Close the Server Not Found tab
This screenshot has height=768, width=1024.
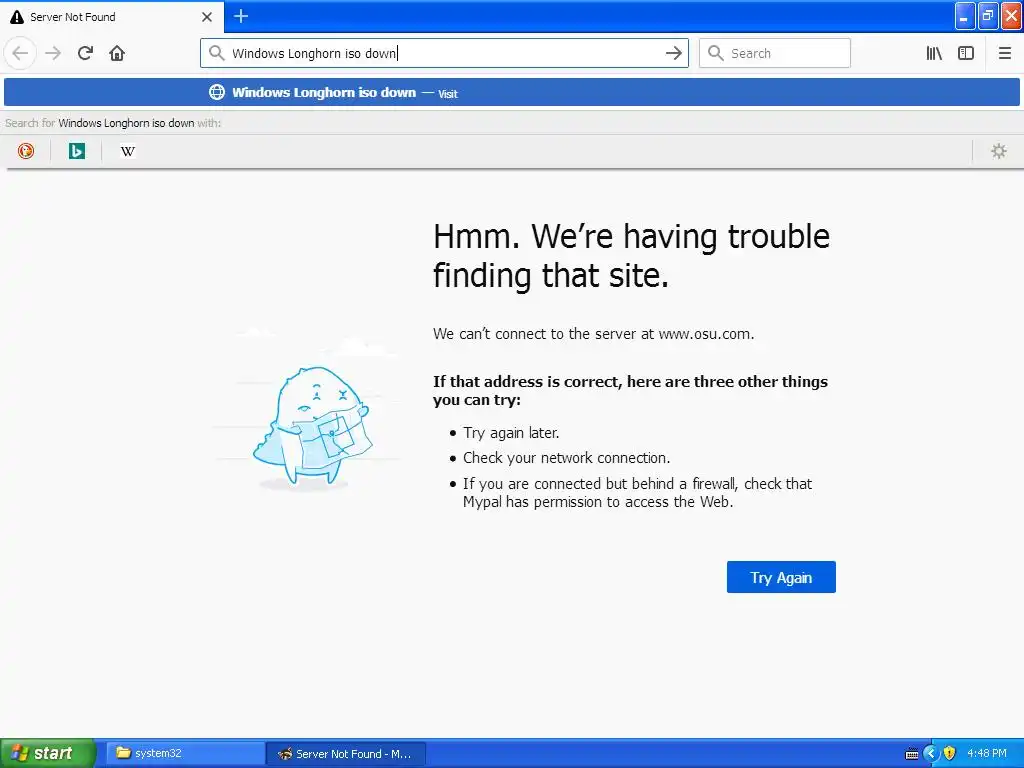(207, 17)
